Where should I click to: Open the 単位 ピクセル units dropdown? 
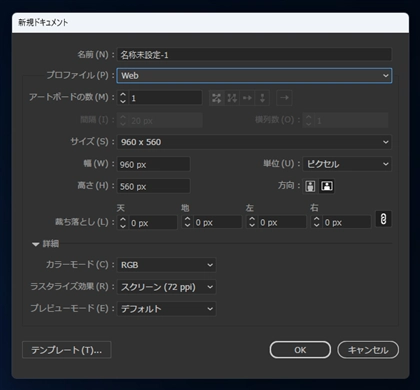point(347,164)
